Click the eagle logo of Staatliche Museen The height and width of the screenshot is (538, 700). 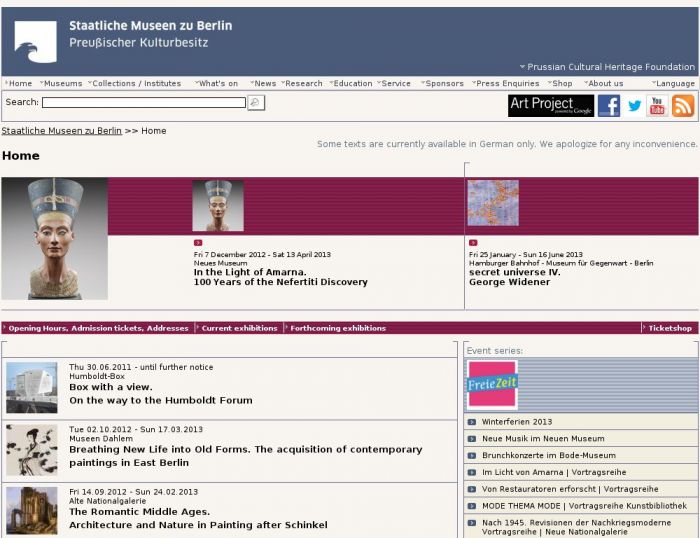coord(36,42)
